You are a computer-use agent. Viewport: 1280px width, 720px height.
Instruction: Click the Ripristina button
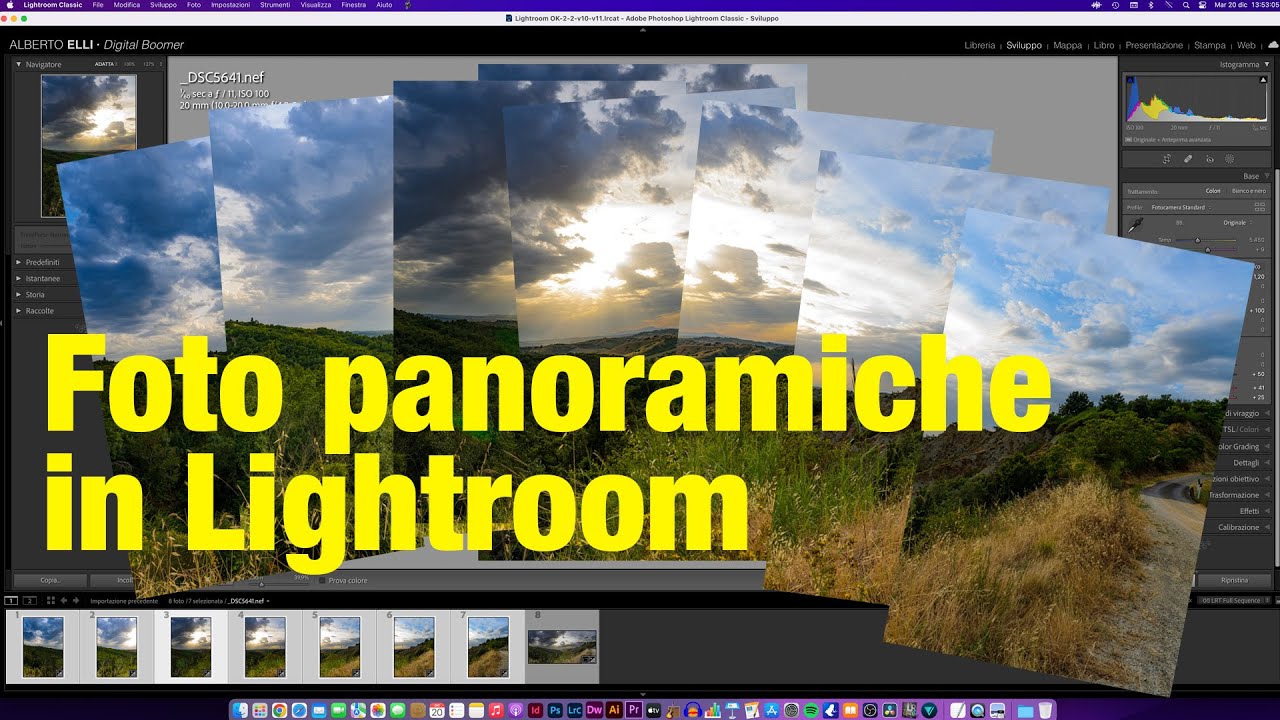click(1235, 580)
